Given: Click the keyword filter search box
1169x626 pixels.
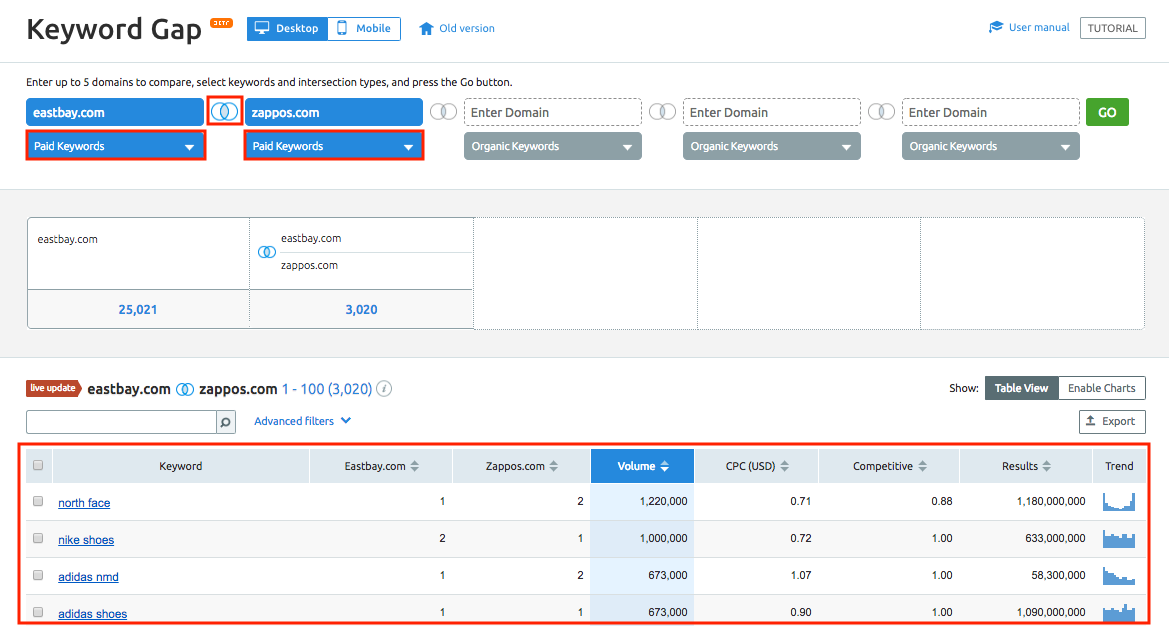Looking at the screenshot, I should tap(122, 422).
